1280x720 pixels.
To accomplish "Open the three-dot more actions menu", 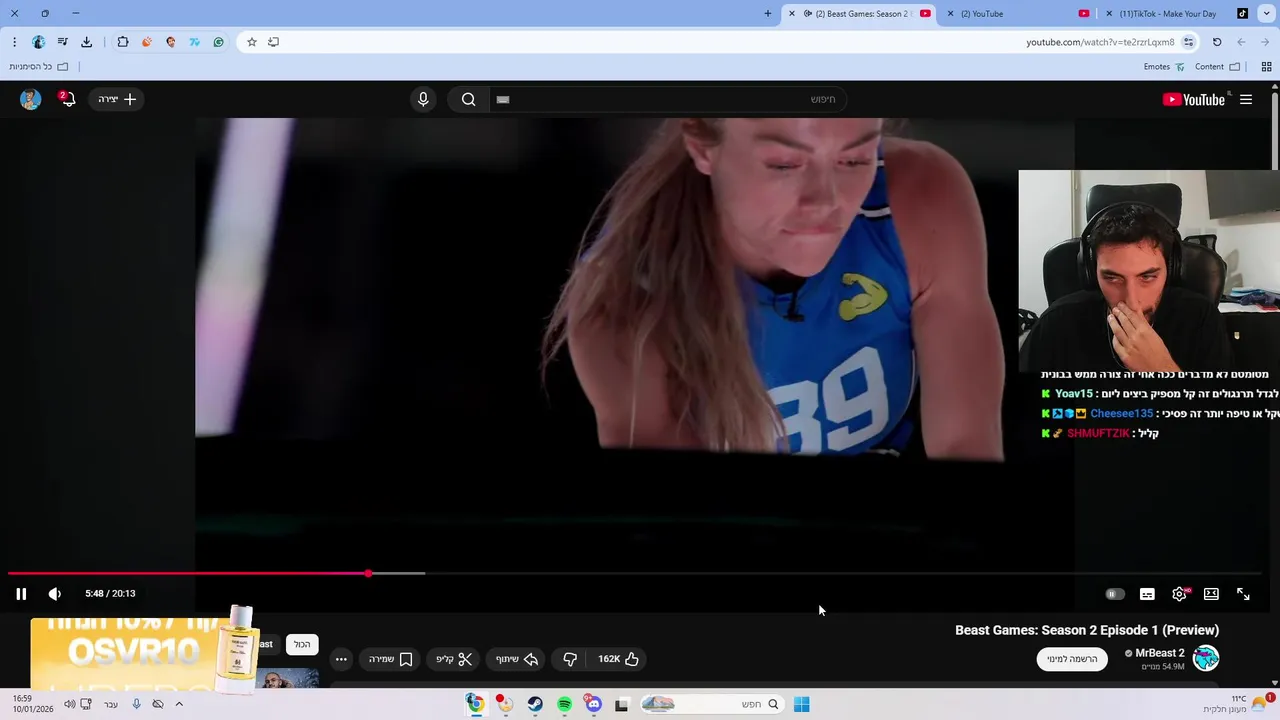I will pos(341,659).
